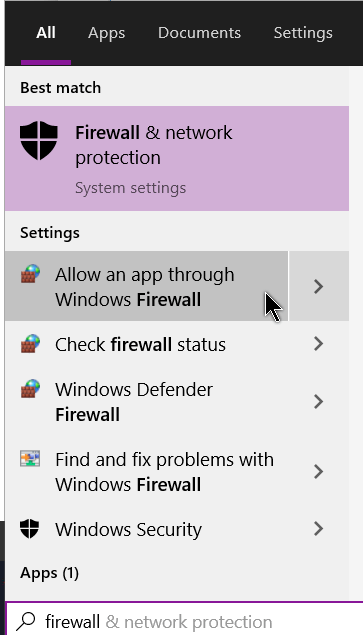Select the All tab
The height and width of the screenshot is (635, 363).
click(x=46, y=32)
